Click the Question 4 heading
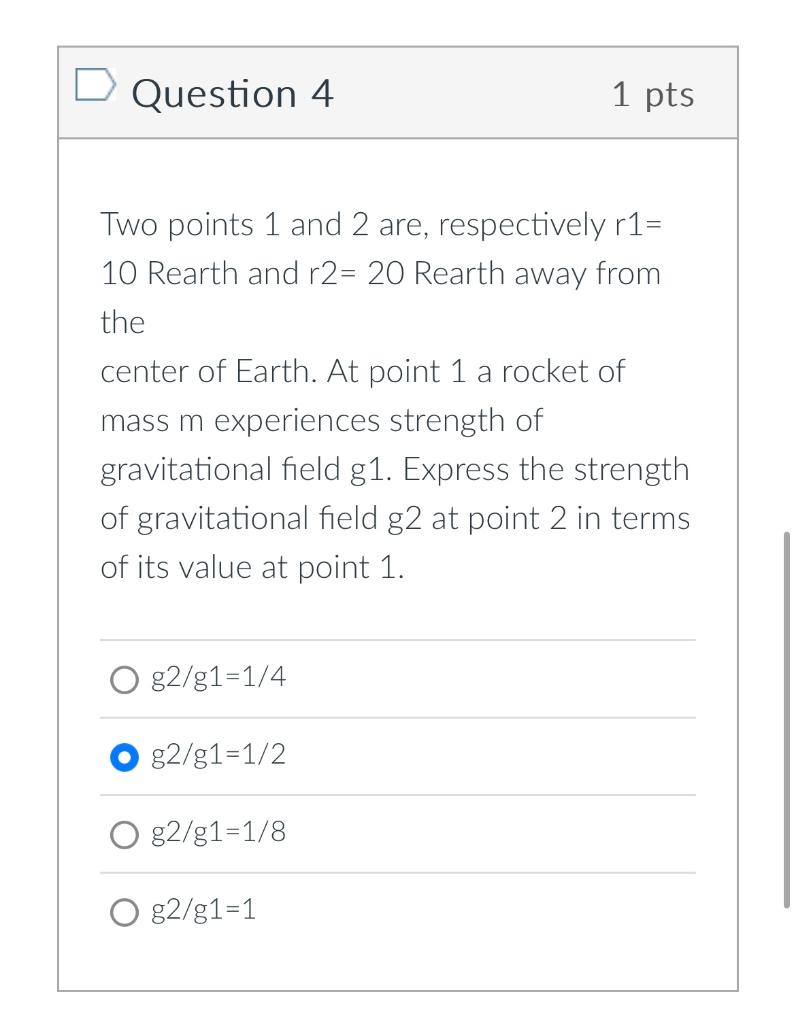Image resolution: width=796 pixels, height=1024 pixels. click(x=232, y=93)
